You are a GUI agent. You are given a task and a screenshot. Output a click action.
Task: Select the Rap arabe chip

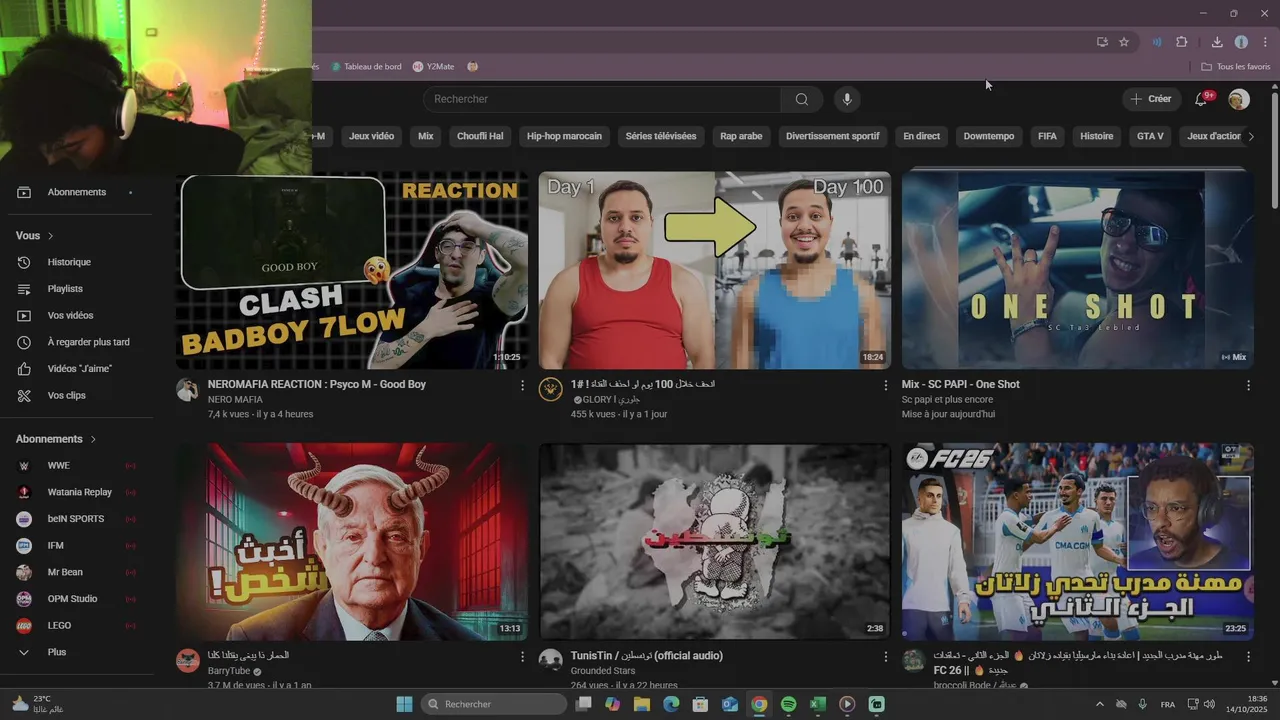click(x=741, y=136)
